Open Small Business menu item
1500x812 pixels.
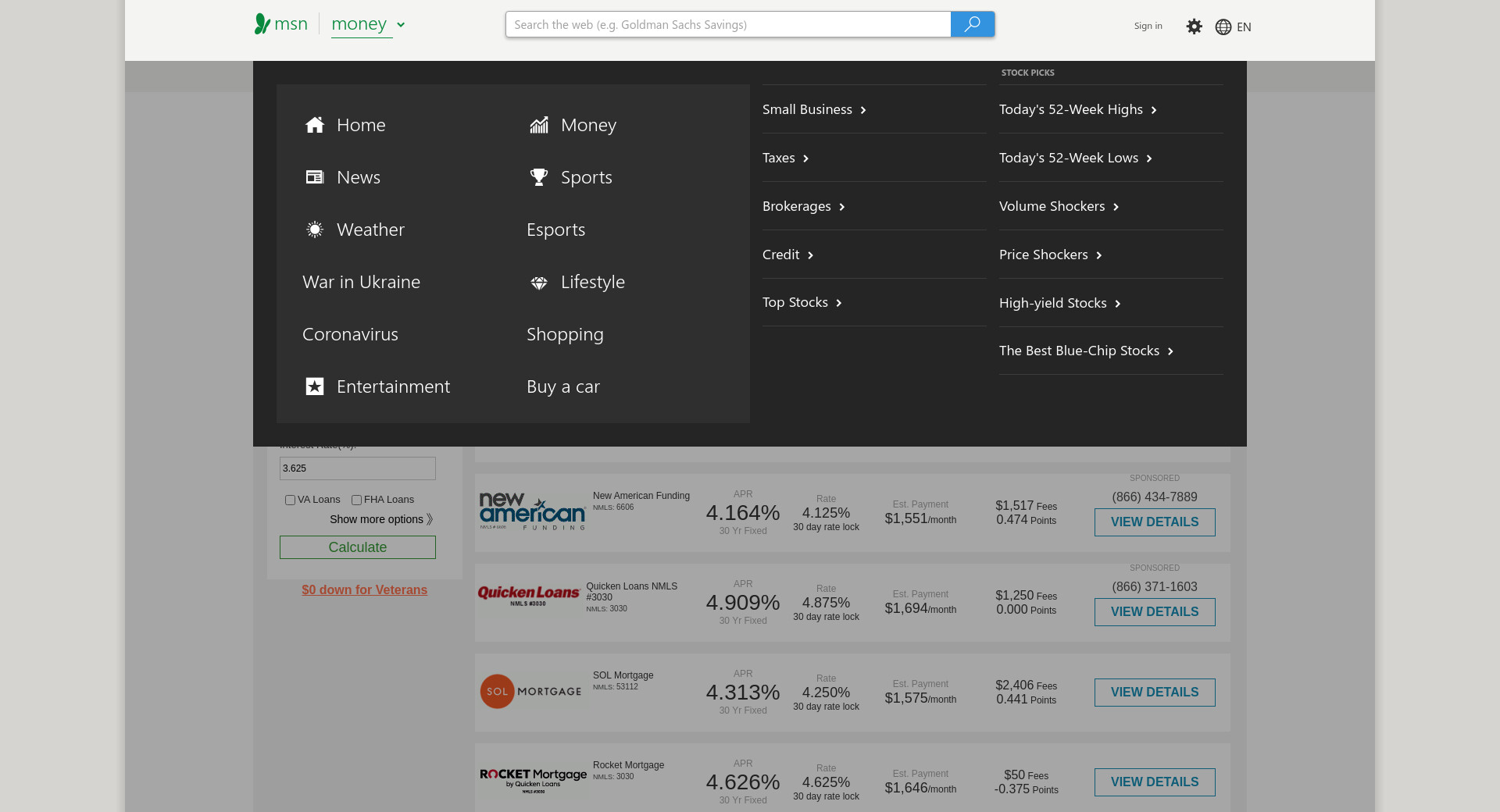click(813, 109)
